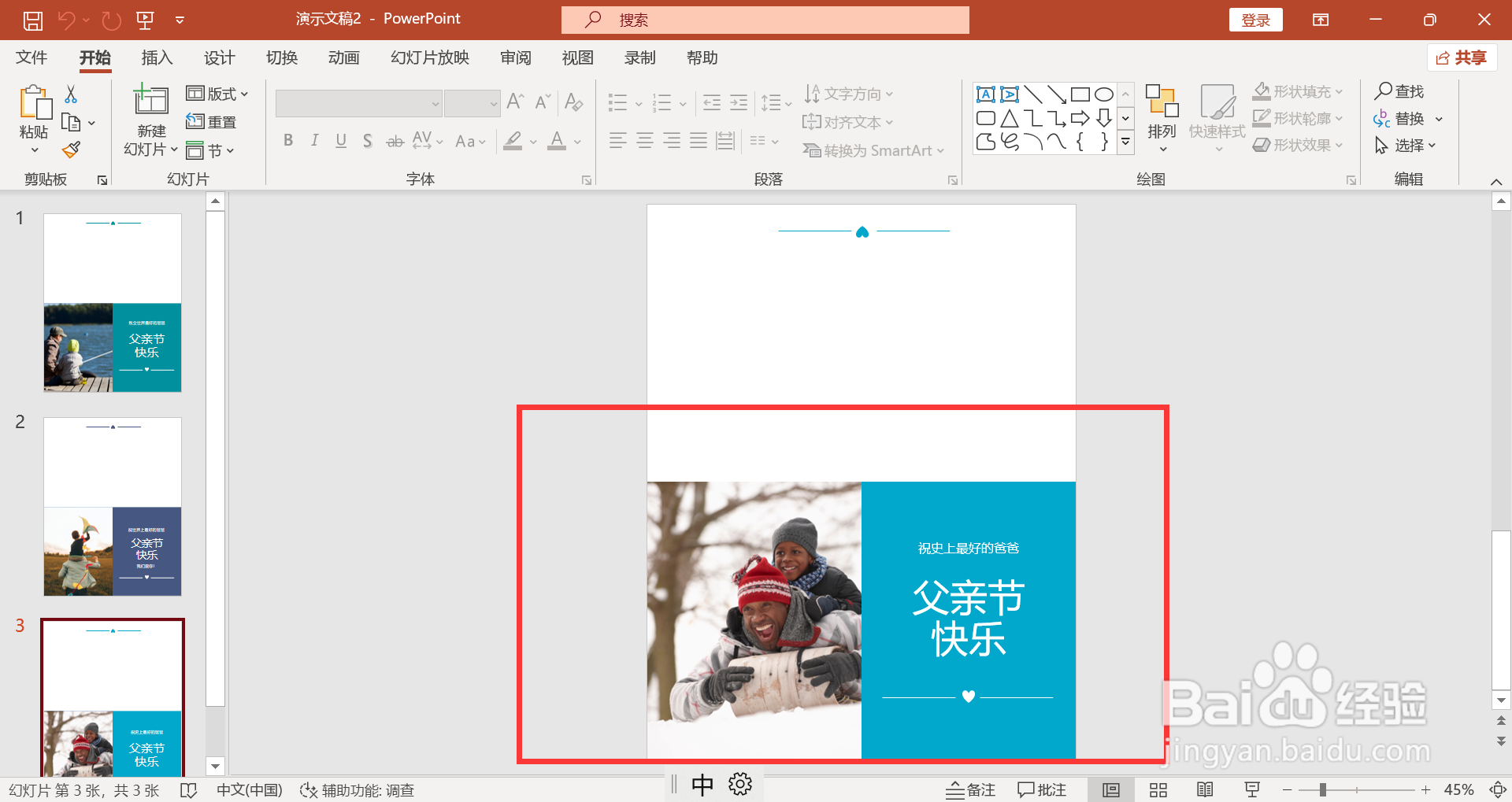Screen dimensions: 1512x802
Task: Open the File (文件) menu tab
Action: pyautogui.click(x=31, y=57)
